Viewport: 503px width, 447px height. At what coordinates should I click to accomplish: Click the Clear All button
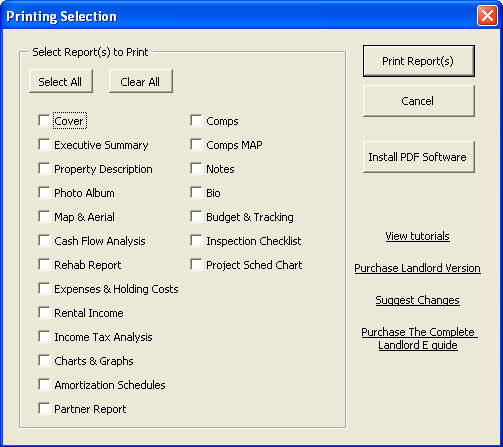click(140, 81)
